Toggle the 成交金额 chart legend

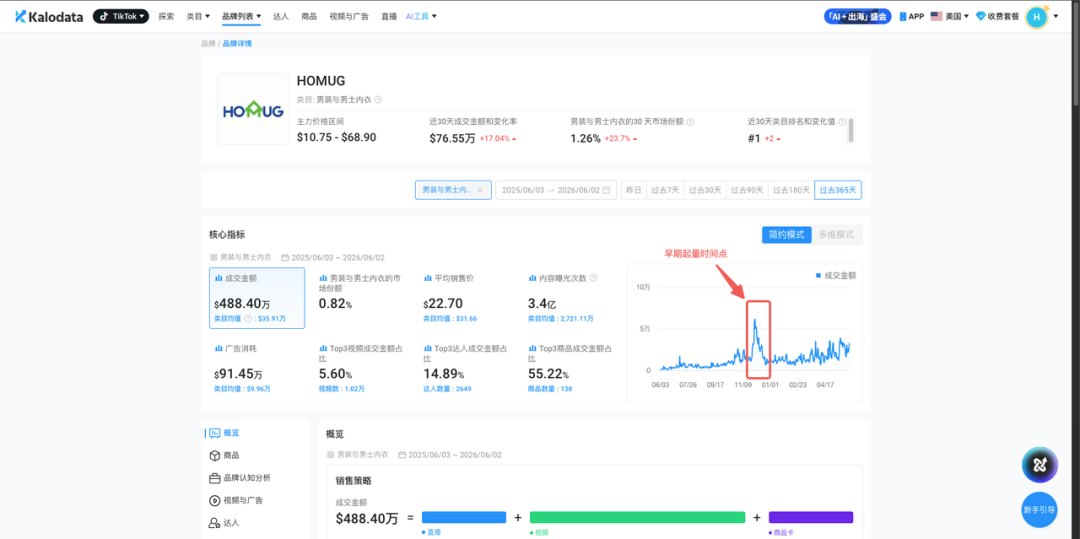[x=835, y=275]
